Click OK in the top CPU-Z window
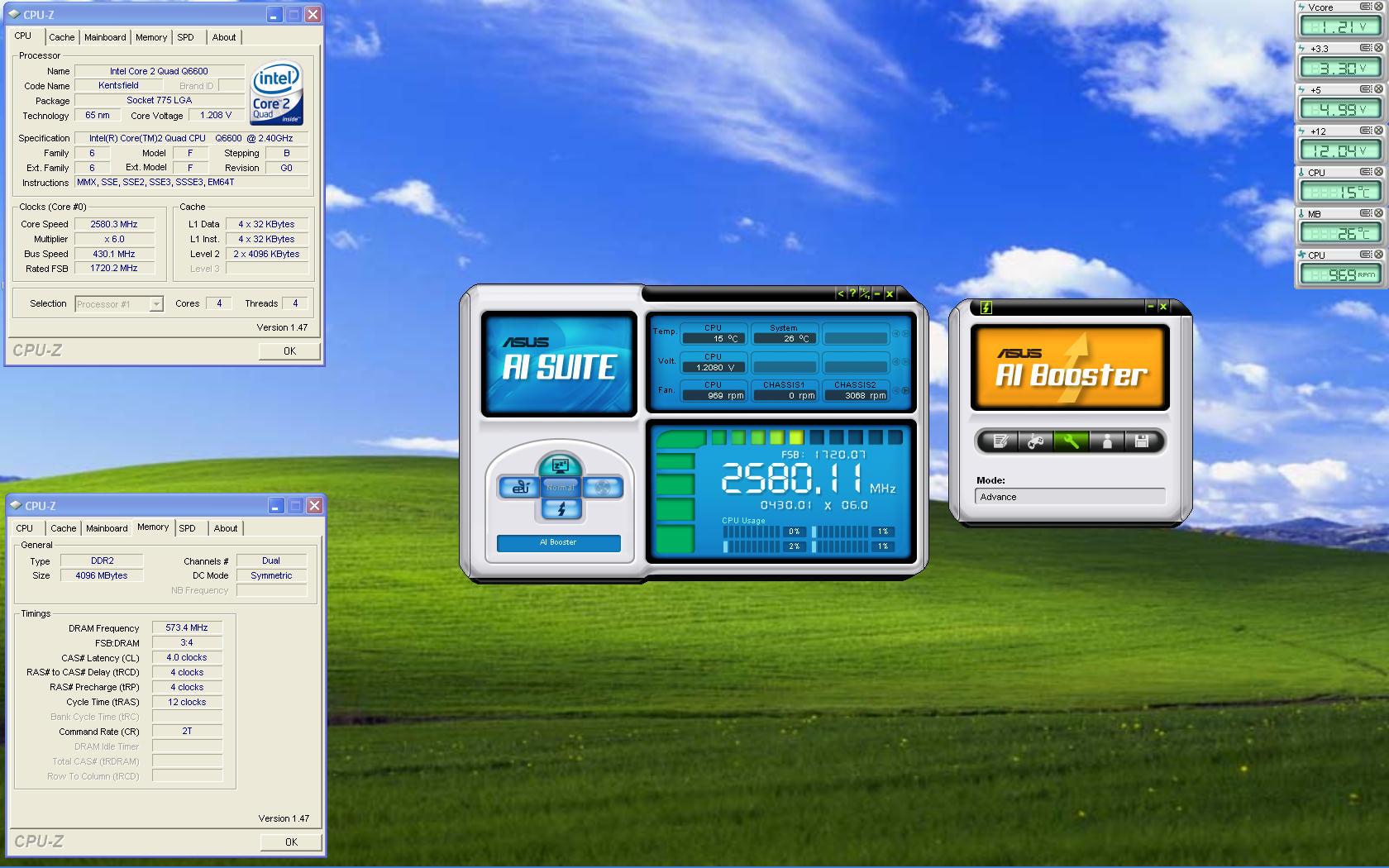Screen dimensions: 1389x868 (x=289, y=351)
